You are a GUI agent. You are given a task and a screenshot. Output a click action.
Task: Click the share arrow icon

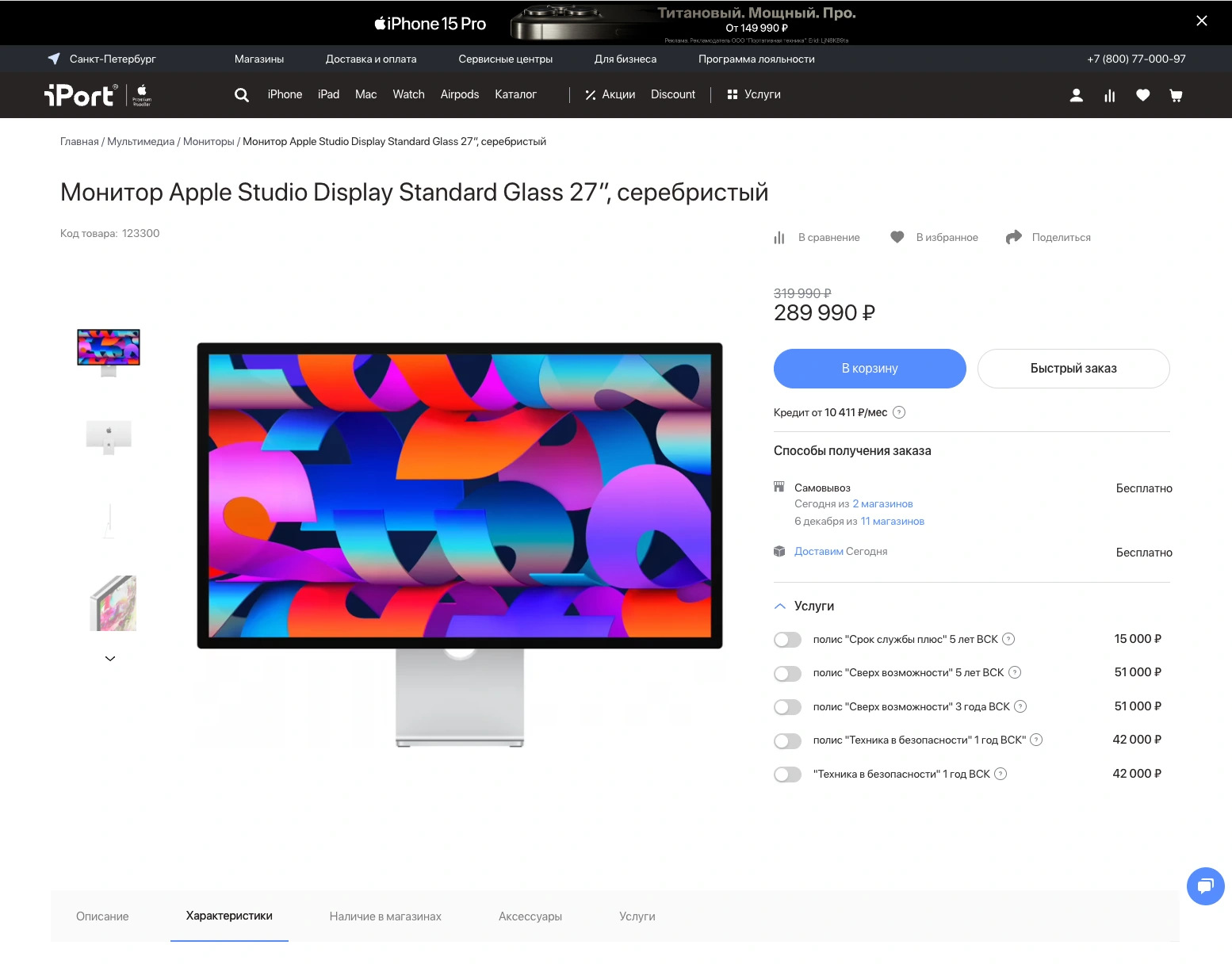pos(1013,237)
